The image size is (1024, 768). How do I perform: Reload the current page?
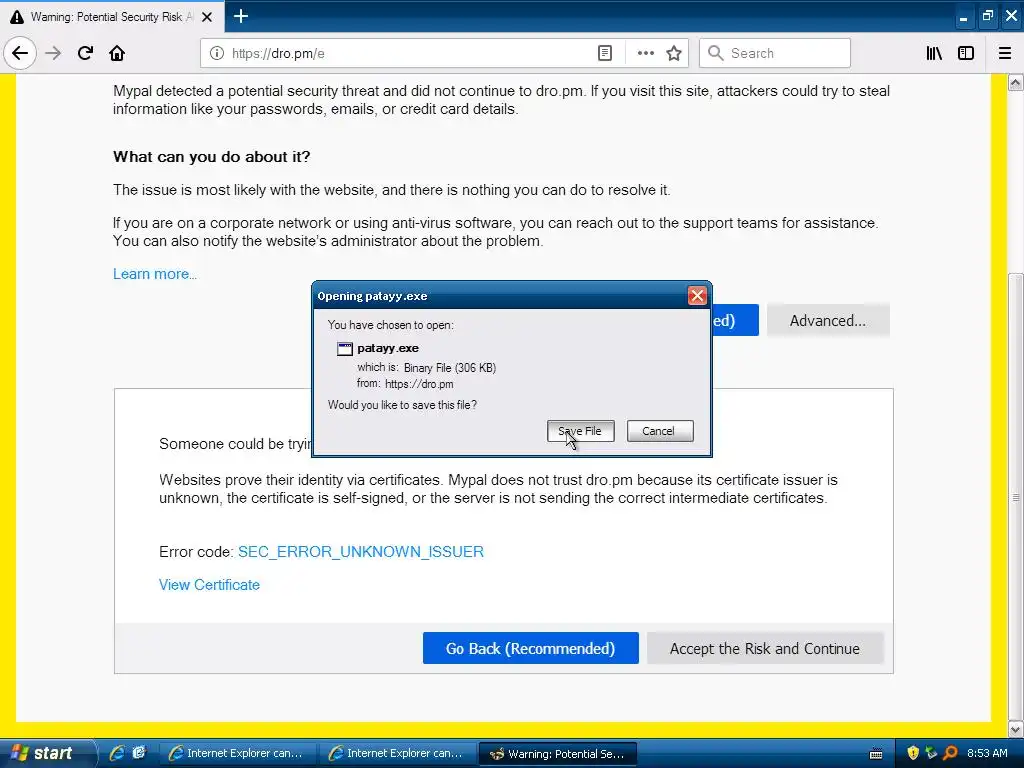click(x=85, y=53)
